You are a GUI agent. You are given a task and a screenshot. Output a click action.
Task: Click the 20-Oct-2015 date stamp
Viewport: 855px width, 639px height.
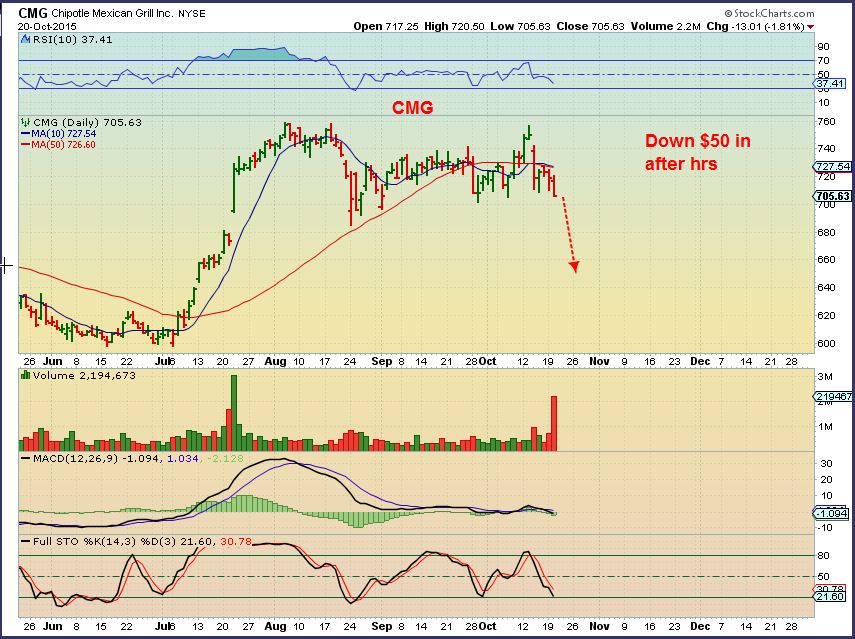pos(47,26)
